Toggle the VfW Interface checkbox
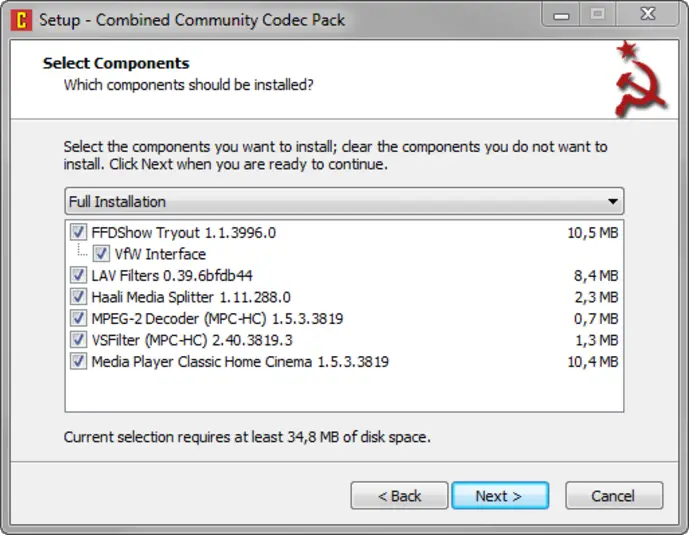Image resolution: width=689 pixels, height=535 pixels. [102, 254]
